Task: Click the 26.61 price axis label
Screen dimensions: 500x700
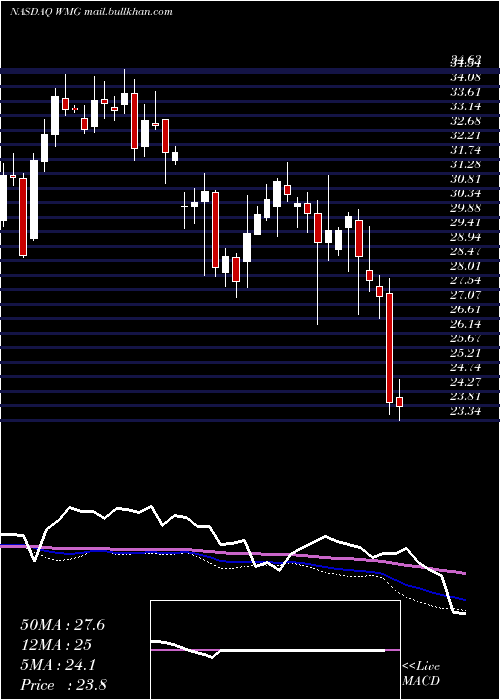Action: 465,309
